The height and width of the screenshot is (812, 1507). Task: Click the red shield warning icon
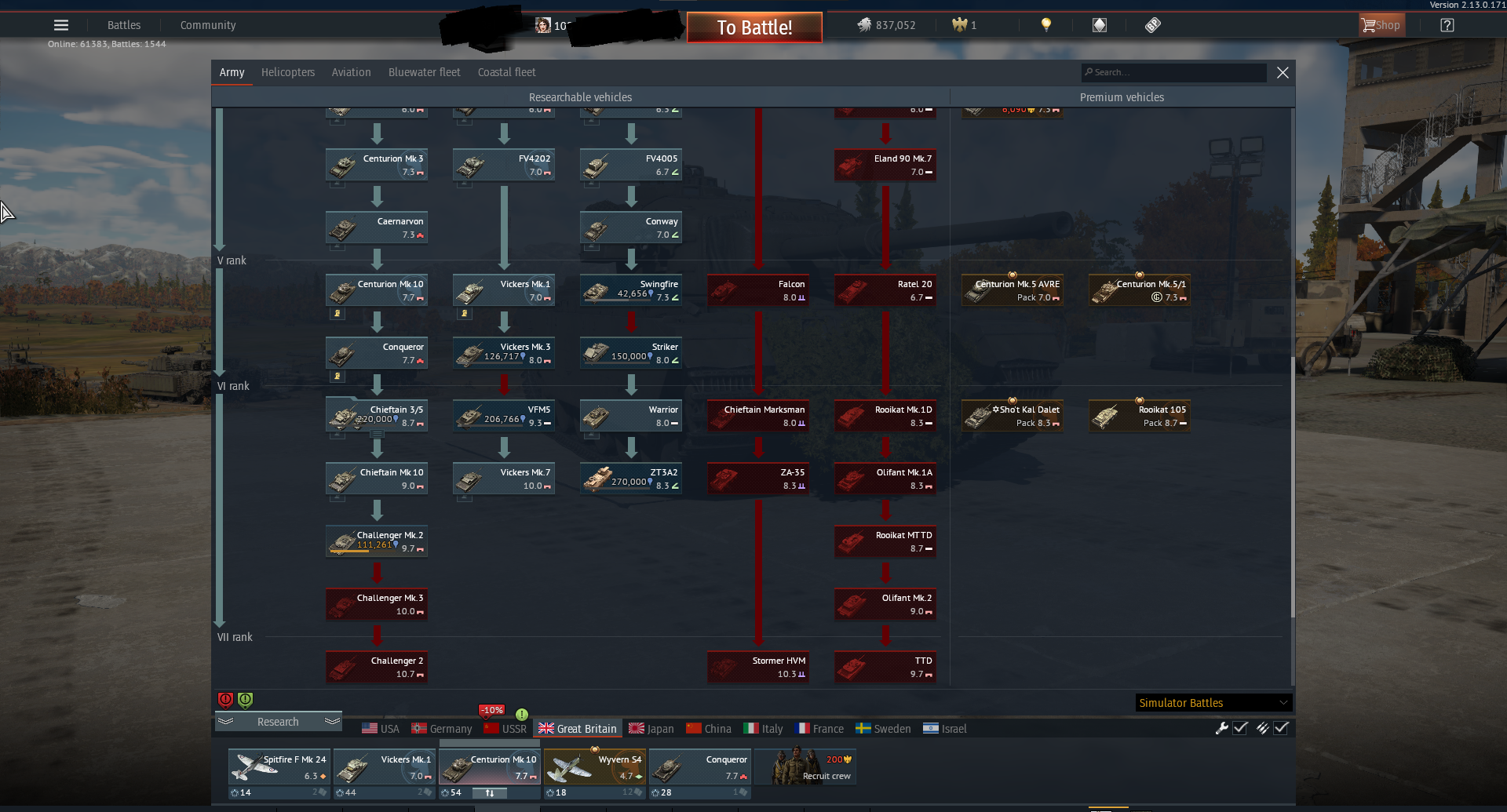pos(225,699)
